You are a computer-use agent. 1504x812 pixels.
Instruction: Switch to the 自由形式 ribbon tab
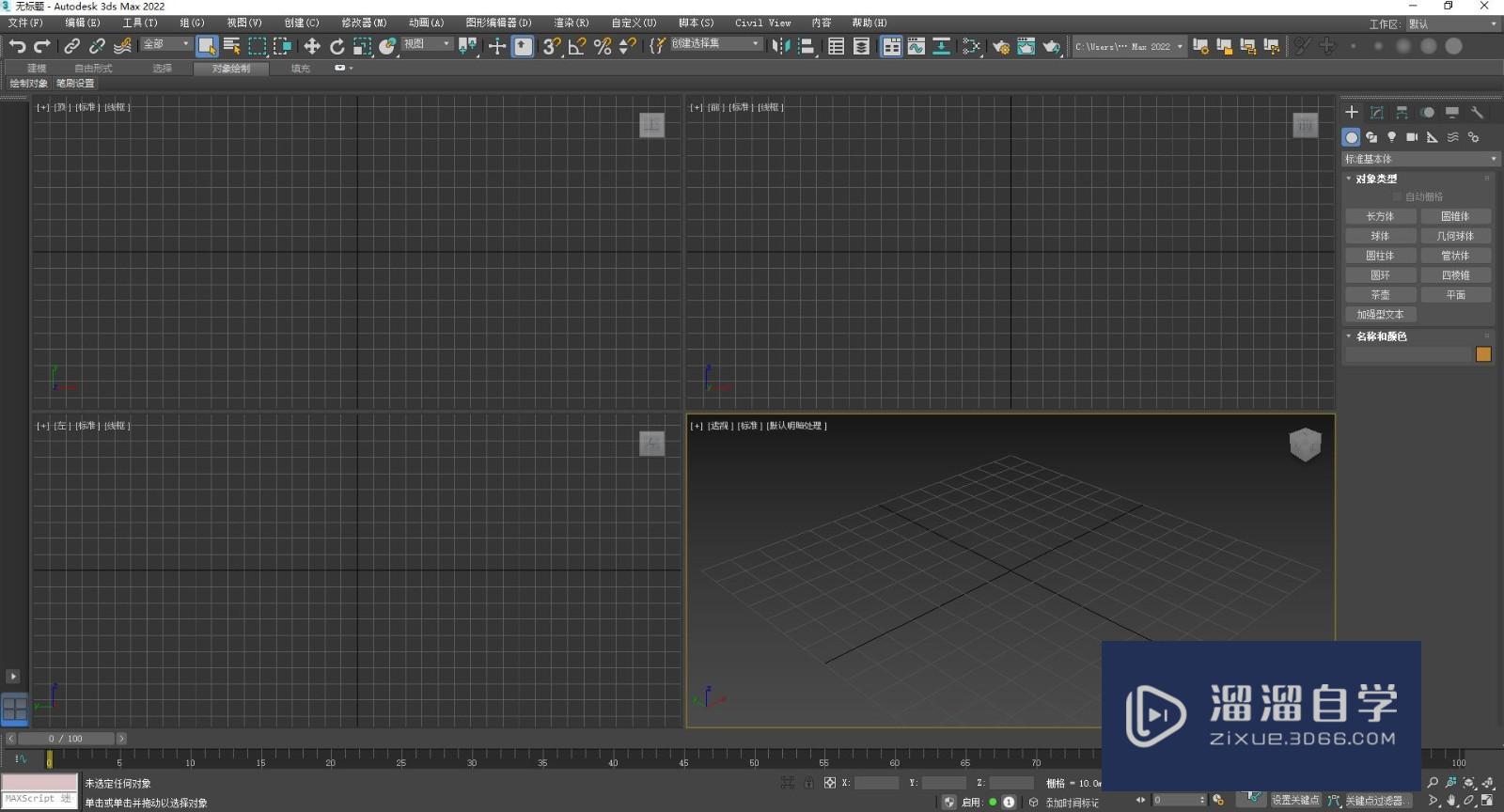coord(93,69)
